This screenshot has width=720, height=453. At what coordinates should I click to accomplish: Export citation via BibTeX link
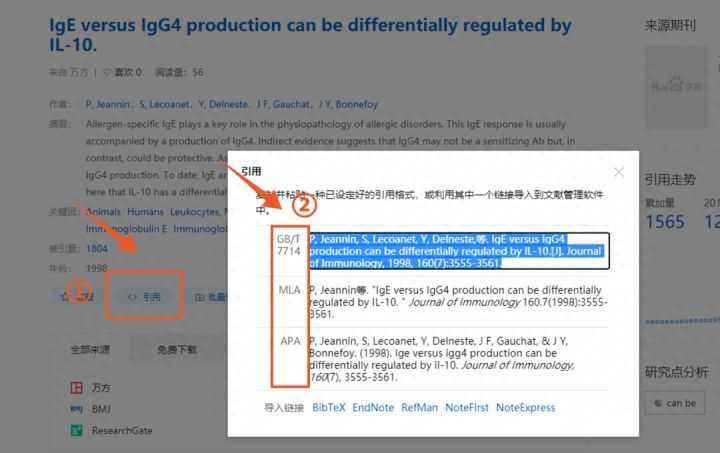pos(329,408)
